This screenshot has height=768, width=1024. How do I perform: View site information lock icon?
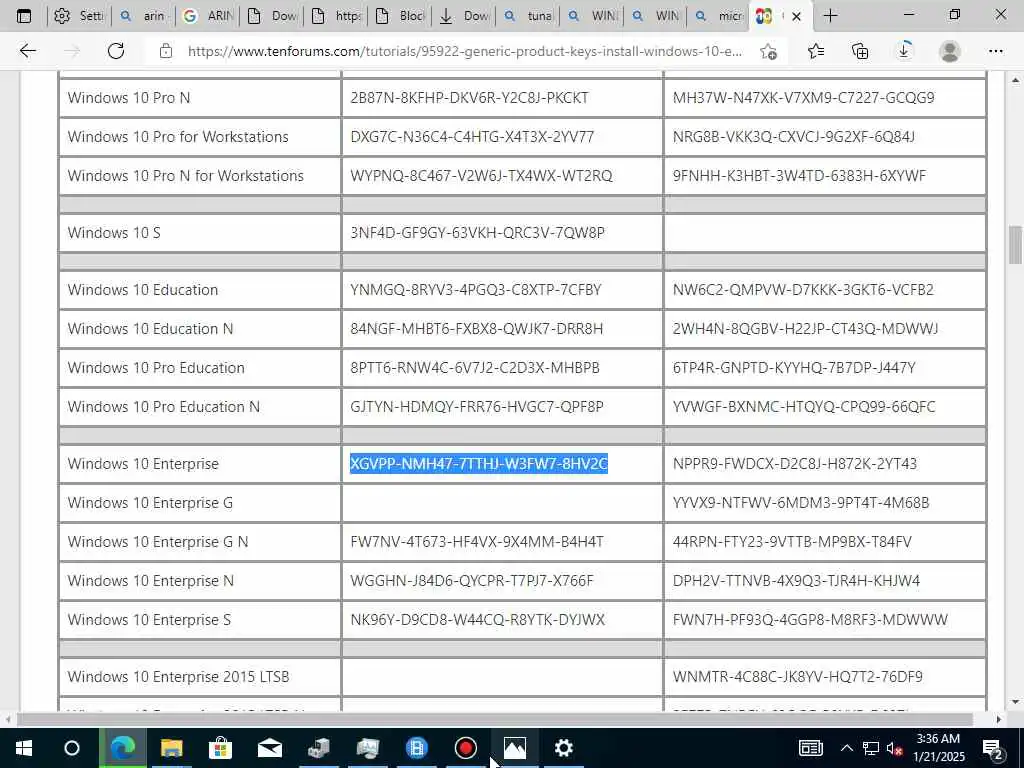coord(166,51)
